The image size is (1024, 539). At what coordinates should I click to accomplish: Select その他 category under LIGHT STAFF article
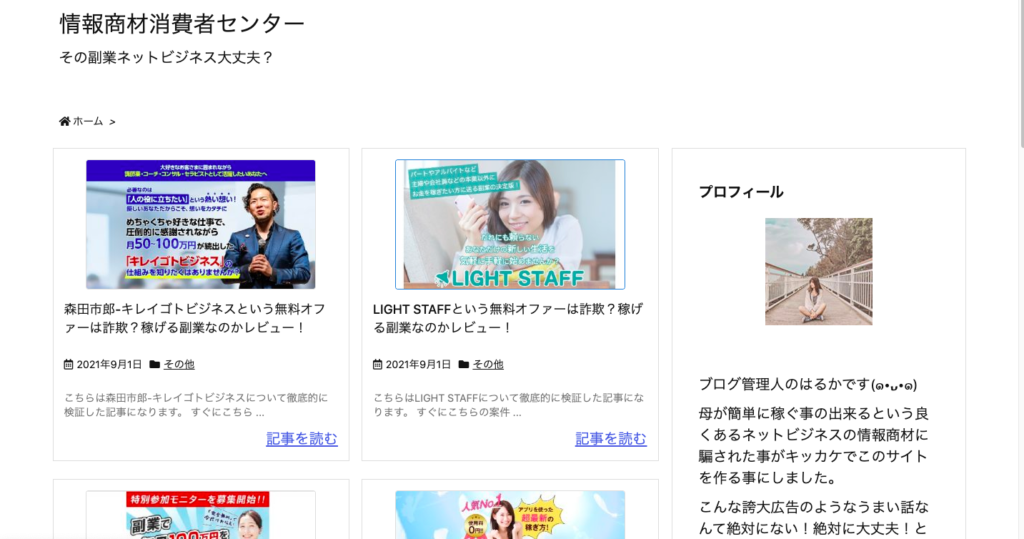pyautogui.click(x=488, y=365)
